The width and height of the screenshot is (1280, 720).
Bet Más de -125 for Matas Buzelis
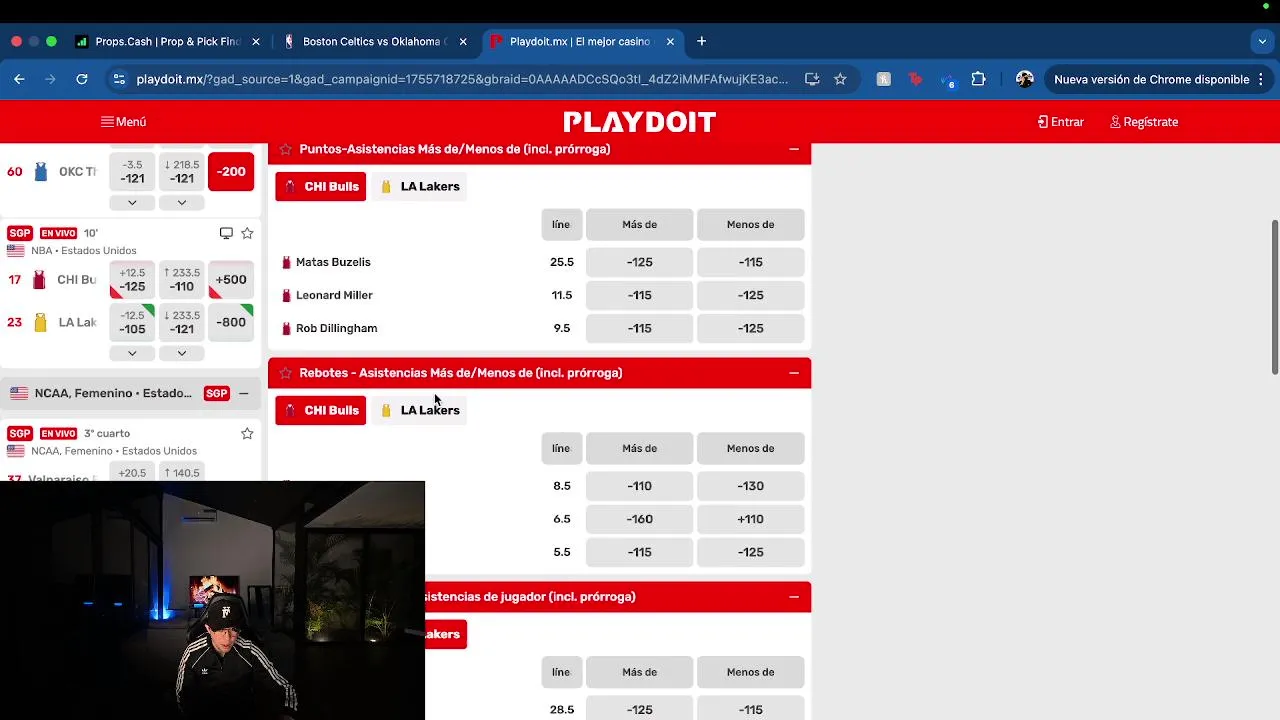[x=640, y=262]
